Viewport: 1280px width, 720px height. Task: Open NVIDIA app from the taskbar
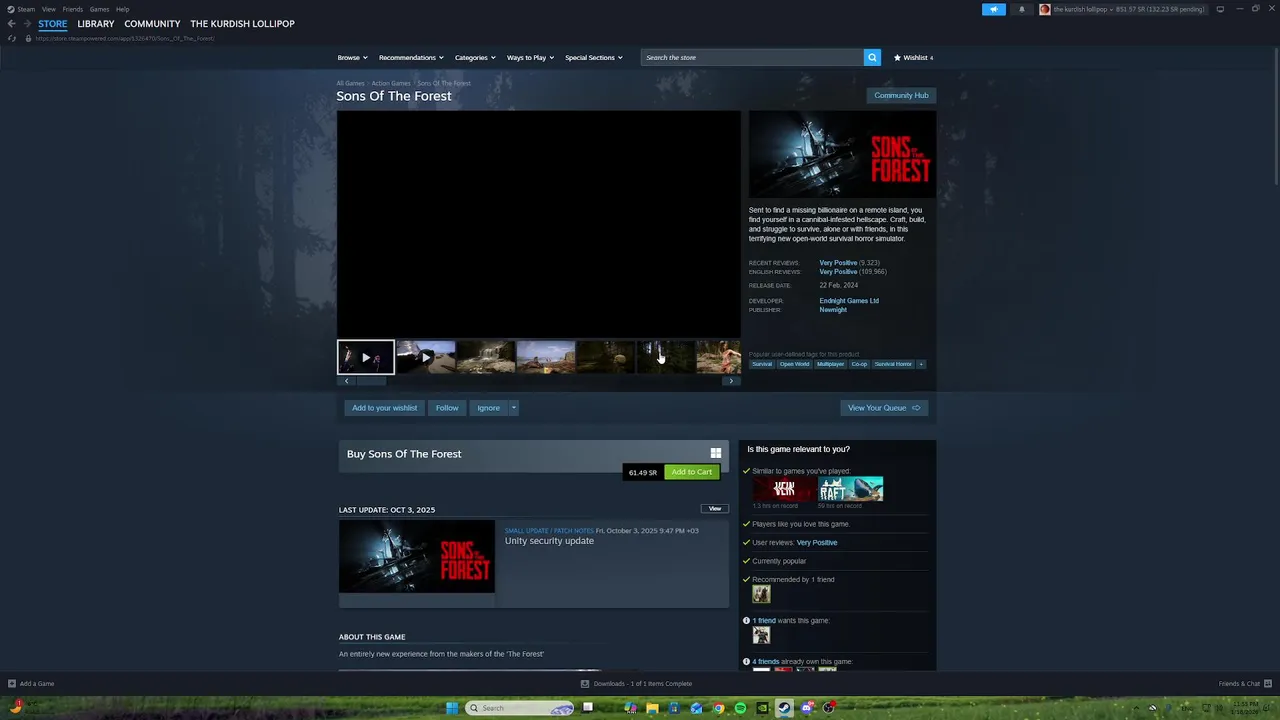(762, 708)
